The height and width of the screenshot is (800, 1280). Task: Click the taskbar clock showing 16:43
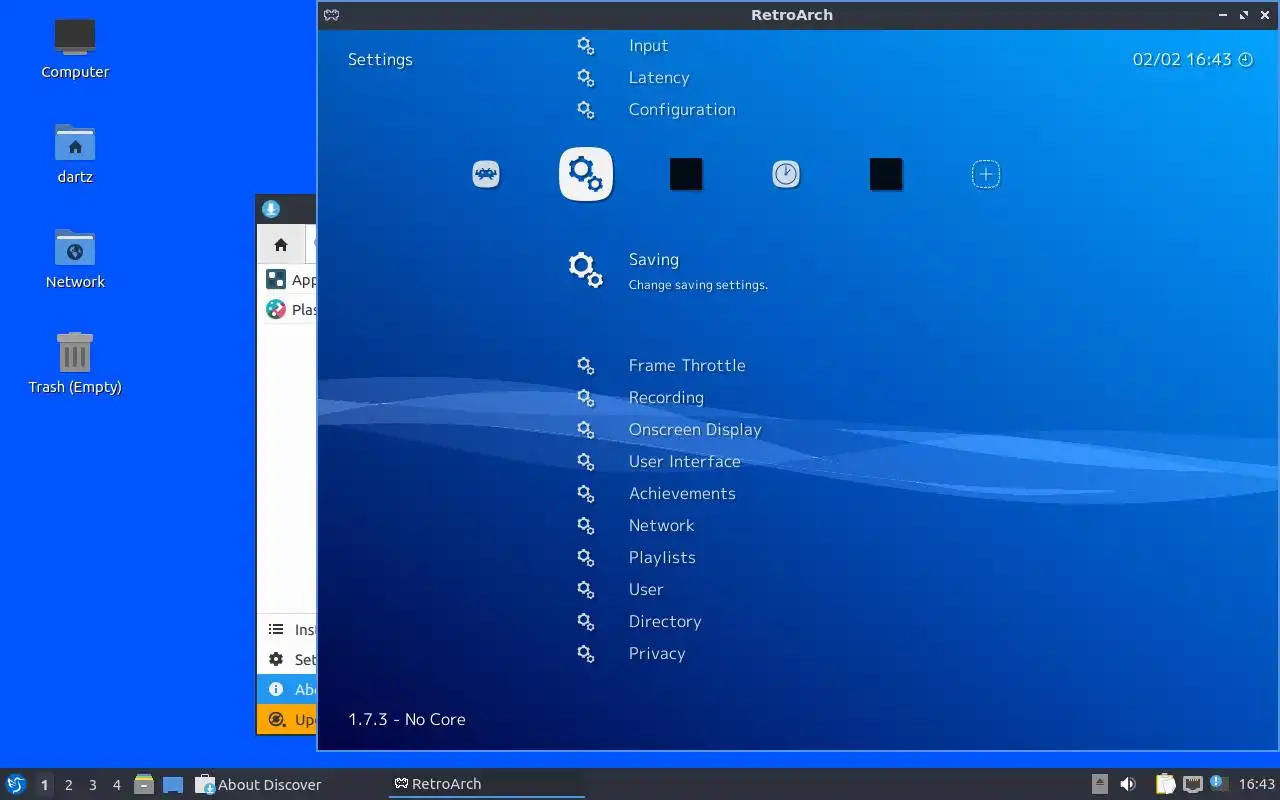coord(1257,785)
